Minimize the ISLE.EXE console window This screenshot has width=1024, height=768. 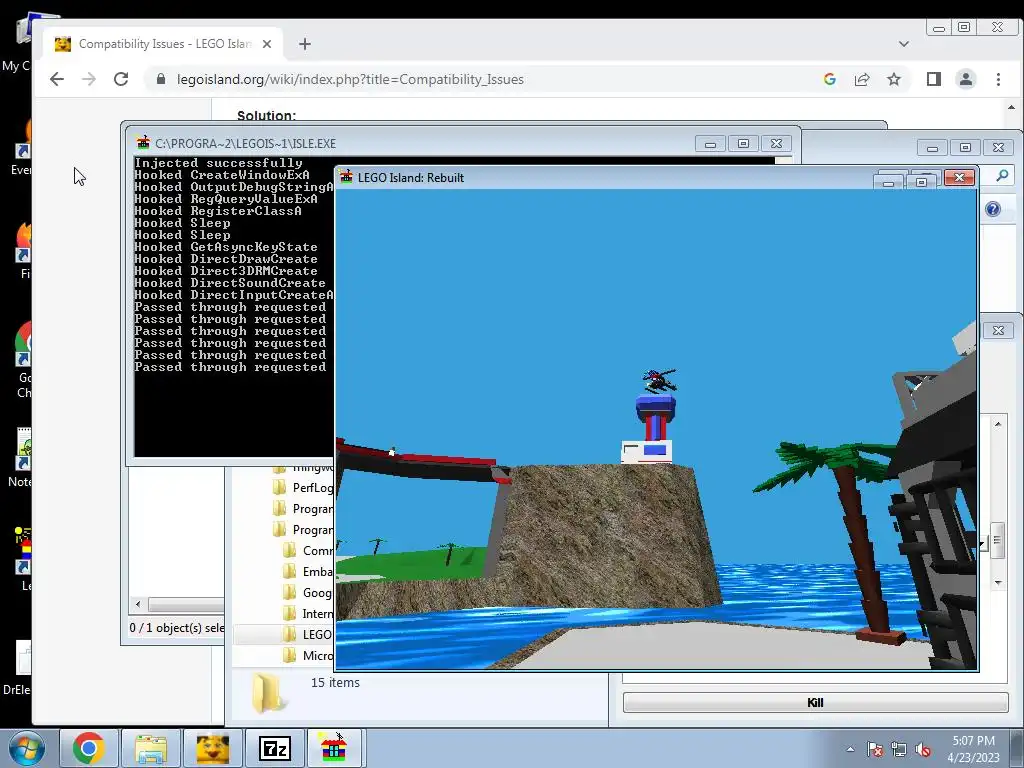[710, 144]
